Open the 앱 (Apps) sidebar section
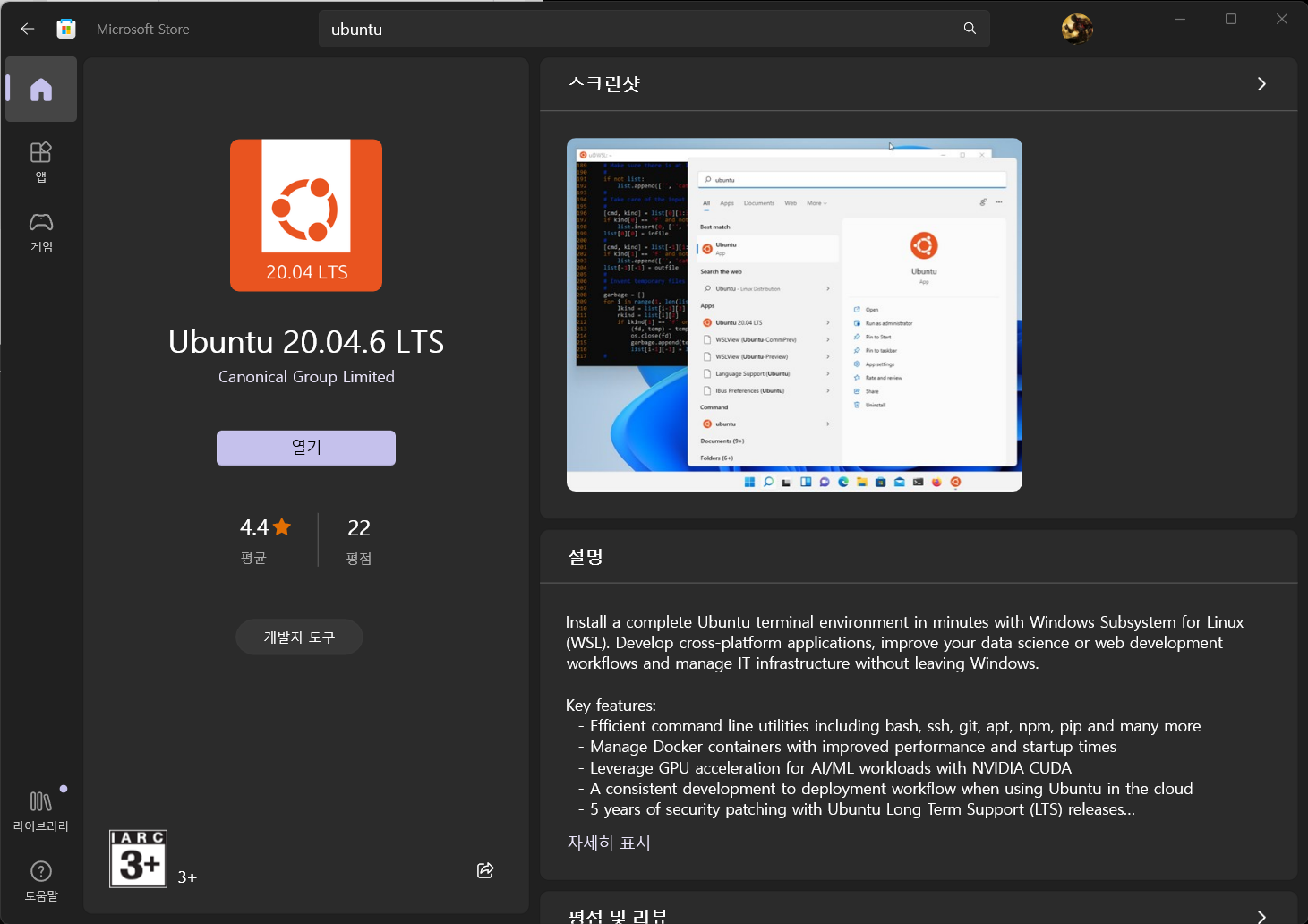The height and width of the screenshot is (924, 1308). click(x=41, y=162)
